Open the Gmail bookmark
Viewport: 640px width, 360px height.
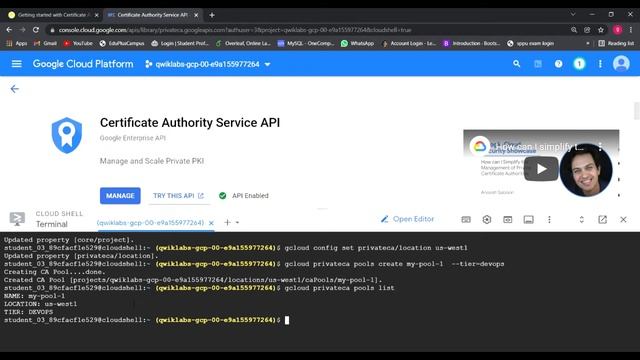(45, 43)
